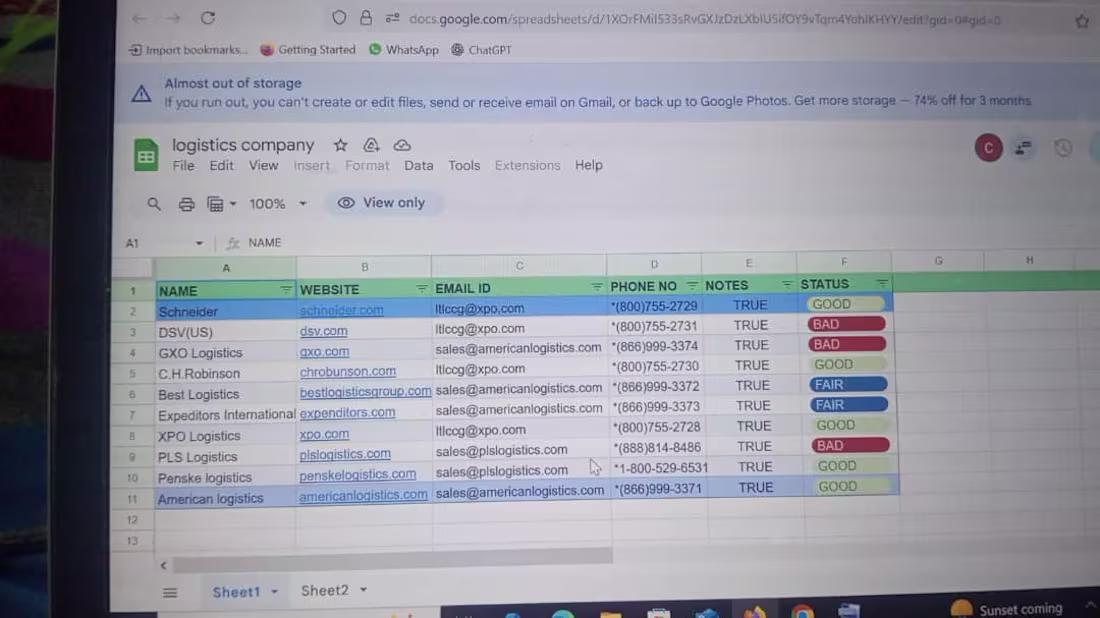Click the print icon
Screen dimensions: 1100x618
tap(186, 204)
